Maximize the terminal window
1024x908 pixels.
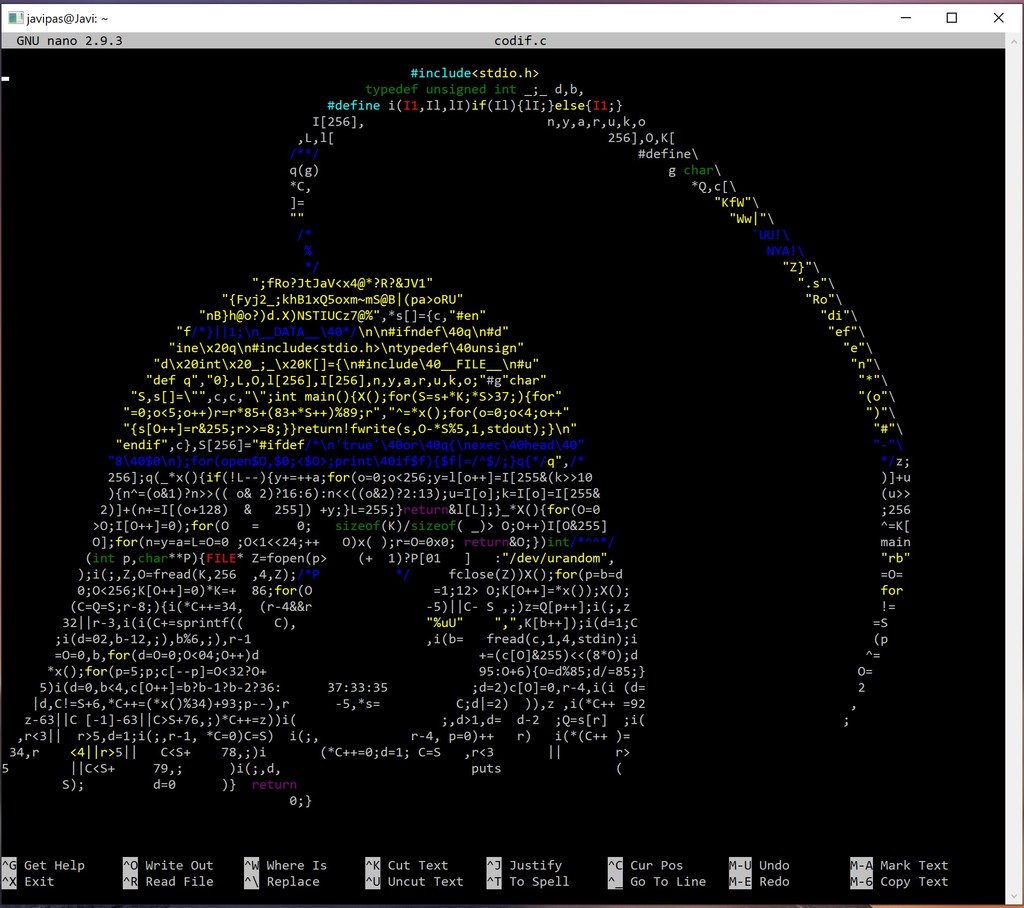pos(952,17)
